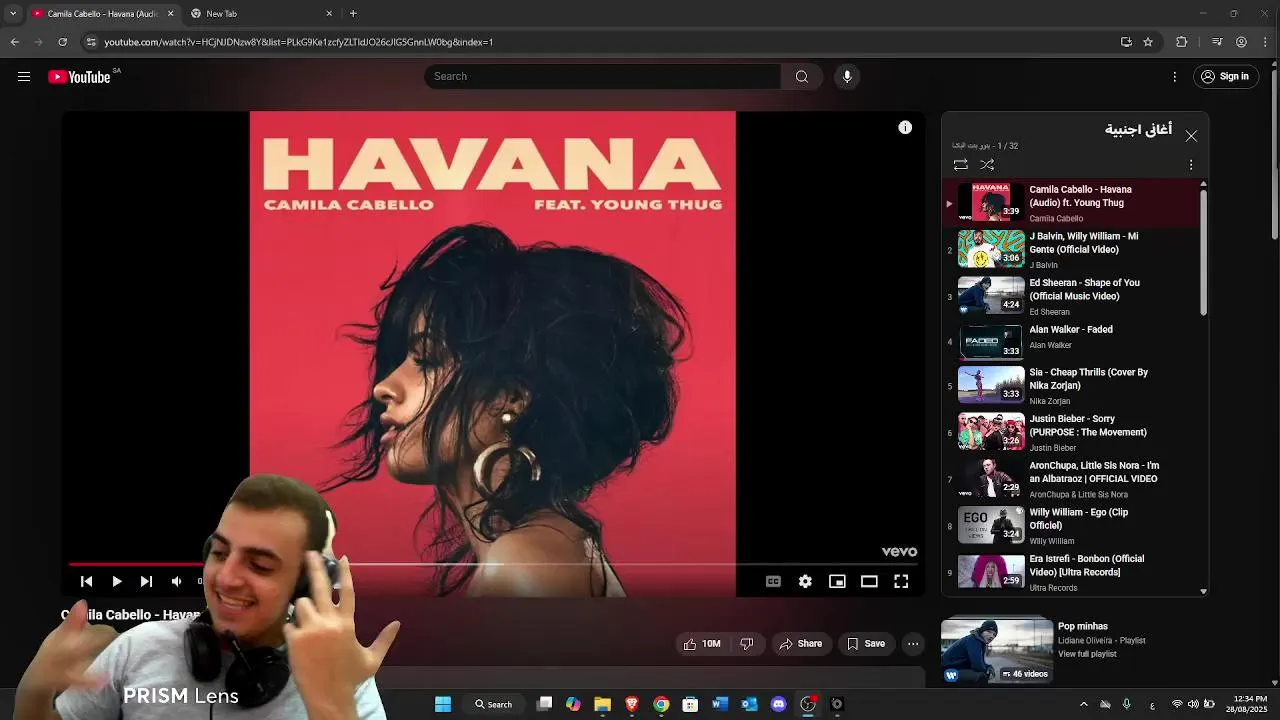Open Pop minhas playlist thumbnail
The image size is (1280, 720).
(997, 650)
